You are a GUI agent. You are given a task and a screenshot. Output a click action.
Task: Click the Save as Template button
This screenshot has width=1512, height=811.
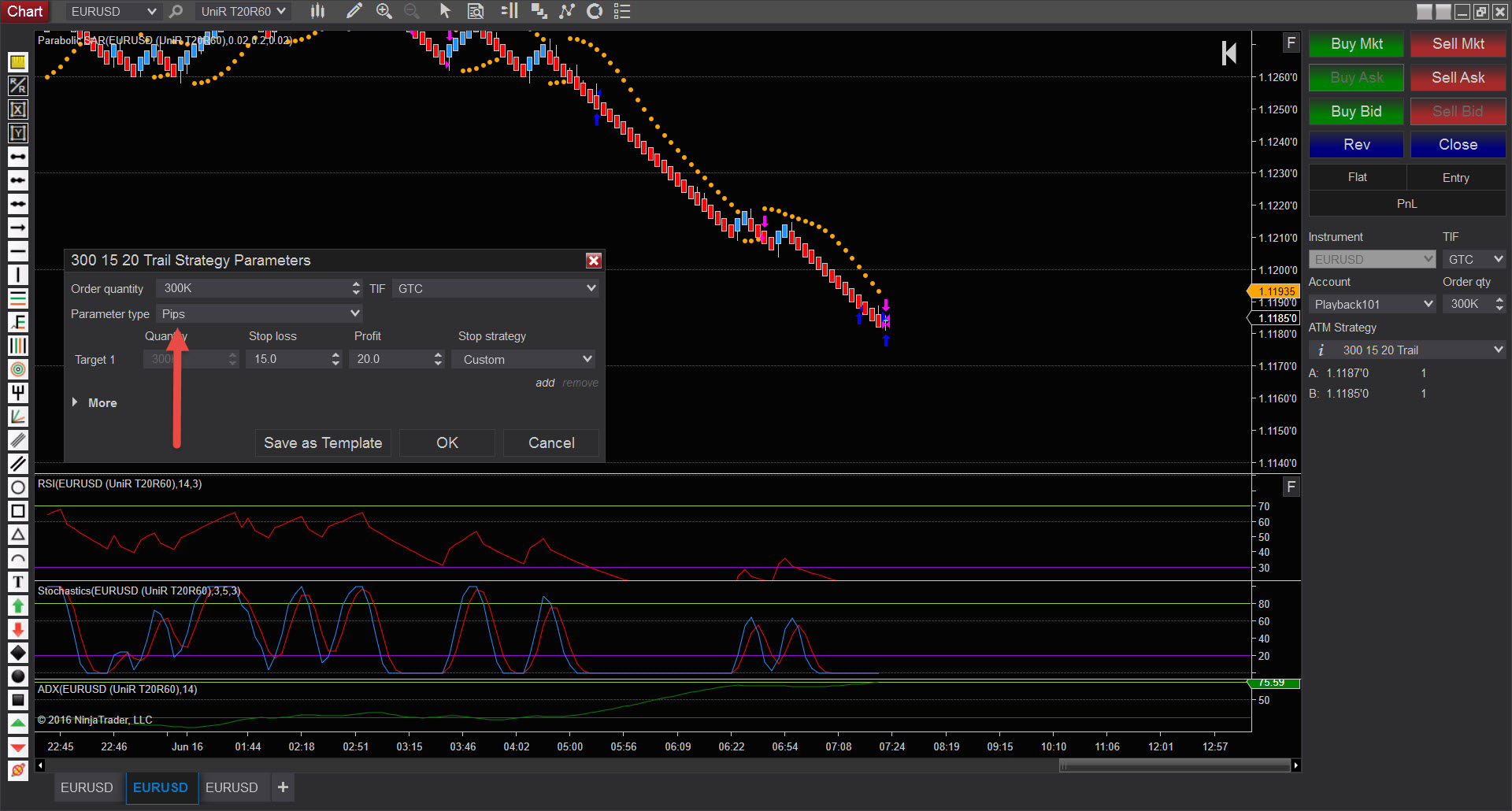(323, 443)
